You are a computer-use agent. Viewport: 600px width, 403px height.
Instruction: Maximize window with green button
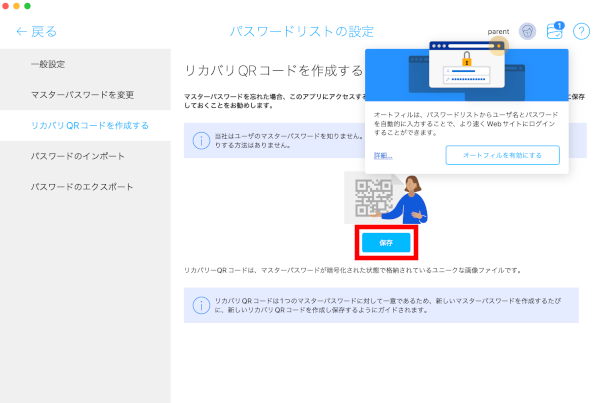[x=28, y=6]
